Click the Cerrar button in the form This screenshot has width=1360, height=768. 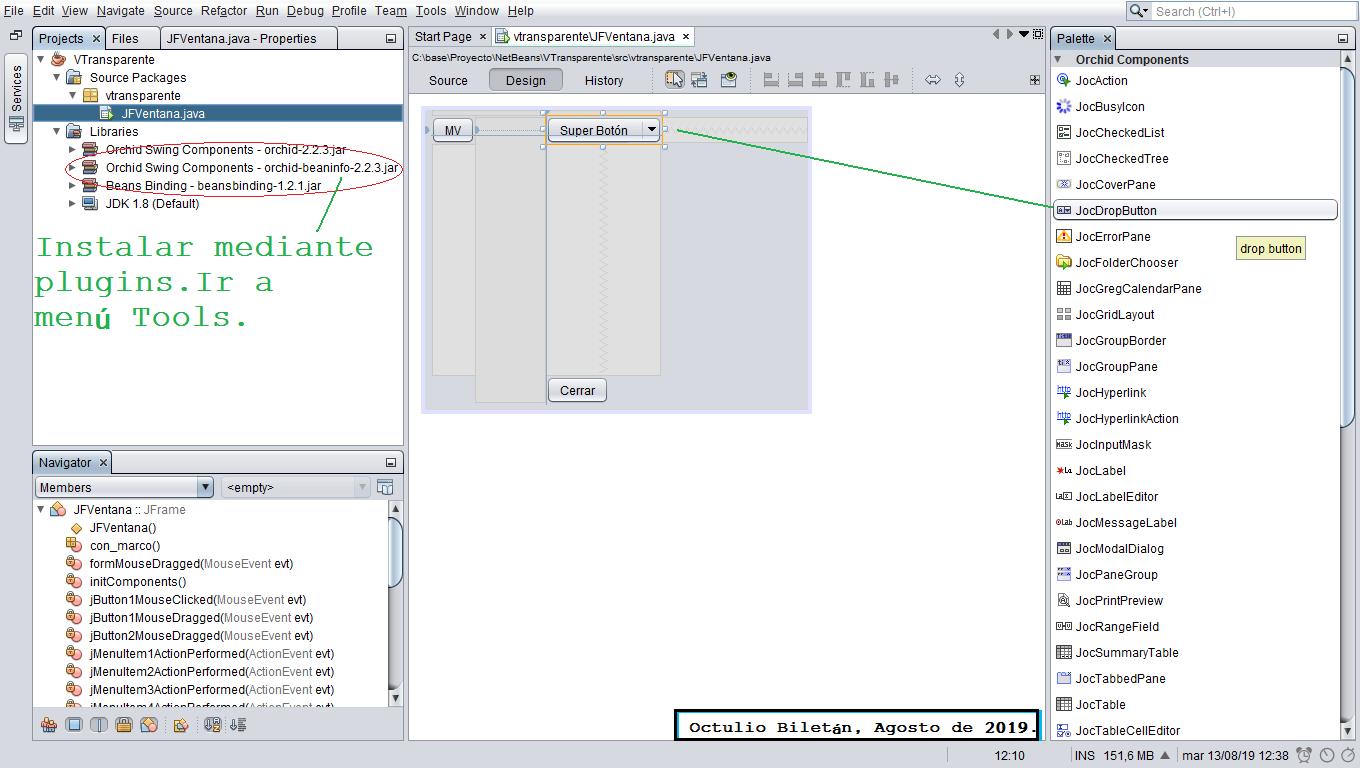tap(577, 391)
